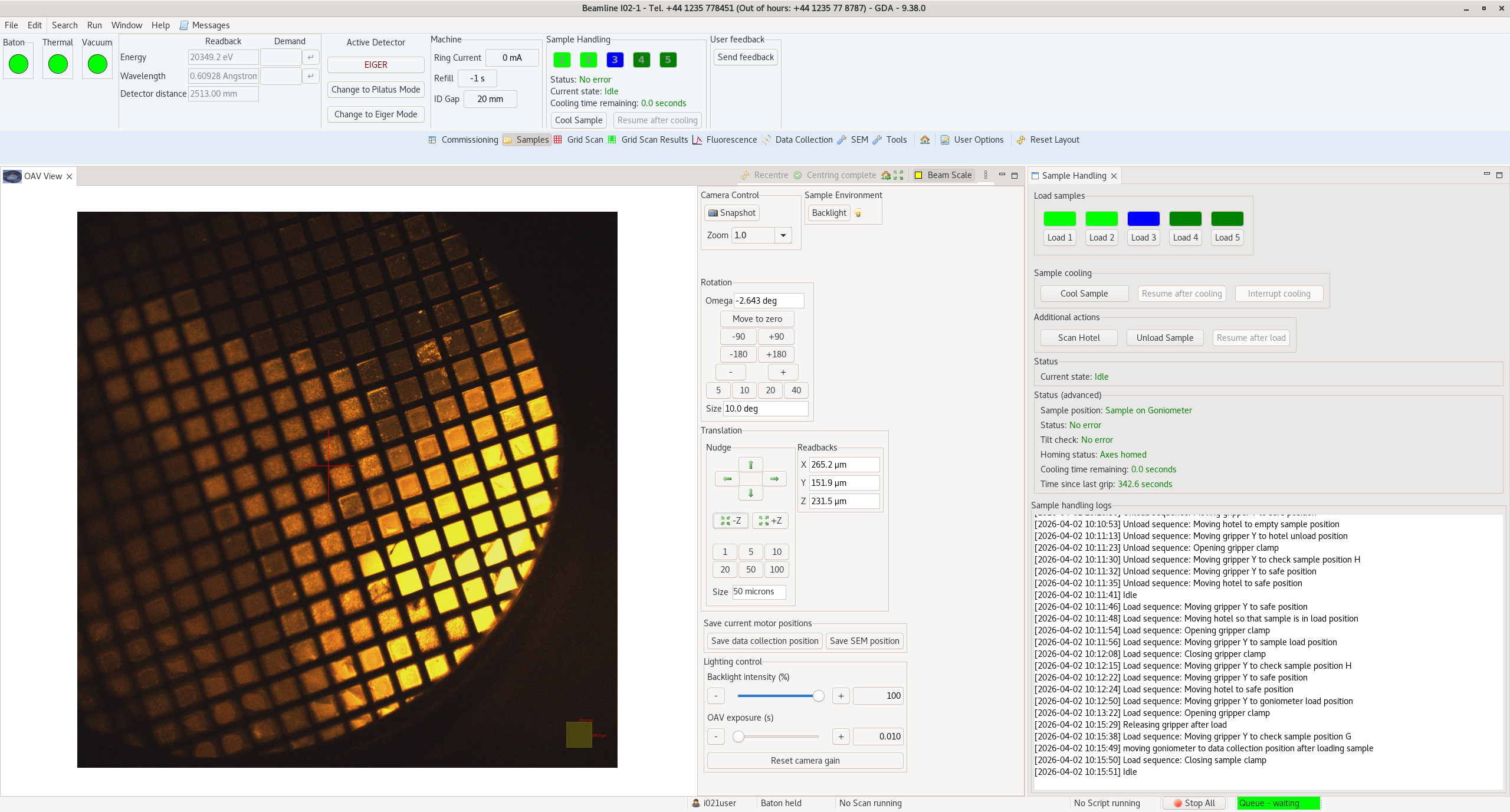This screenshot has height=812, width=1510.
Task: Open the Window menu
Action: coord(127,25)
